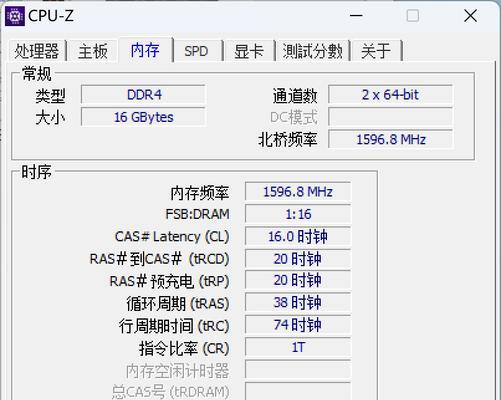Screen dimensions: 501x400
Task: Click the DDR4 memory type field
Action: (x=143, y=95)
